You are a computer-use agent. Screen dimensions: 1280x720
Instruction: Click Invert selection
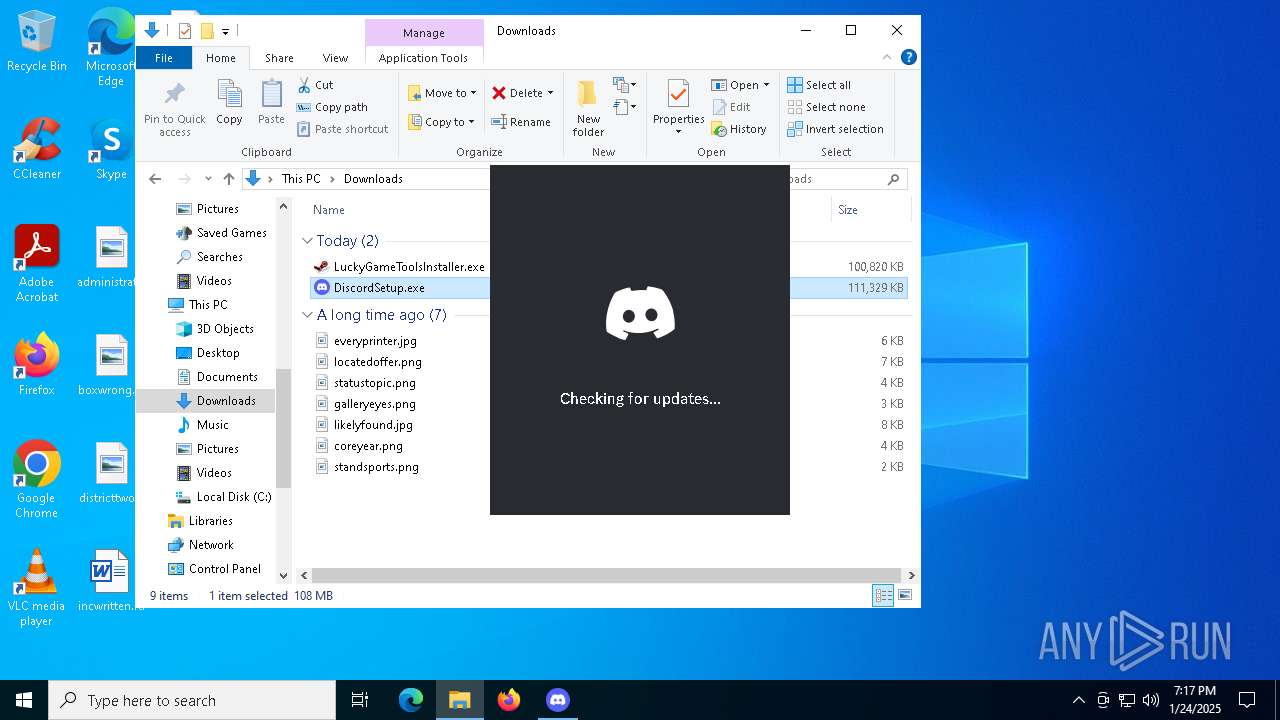click(835, 129)
